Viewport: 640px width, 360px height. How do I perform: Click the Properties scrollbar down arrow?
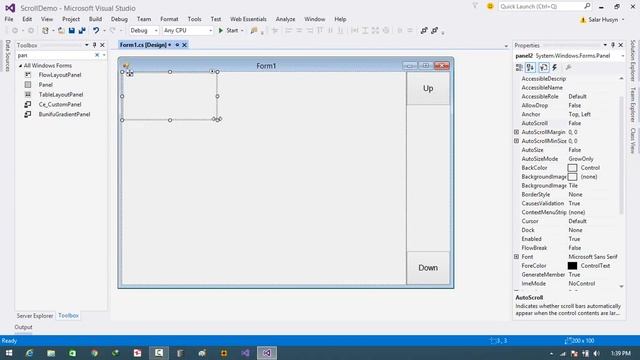point(621,287)
